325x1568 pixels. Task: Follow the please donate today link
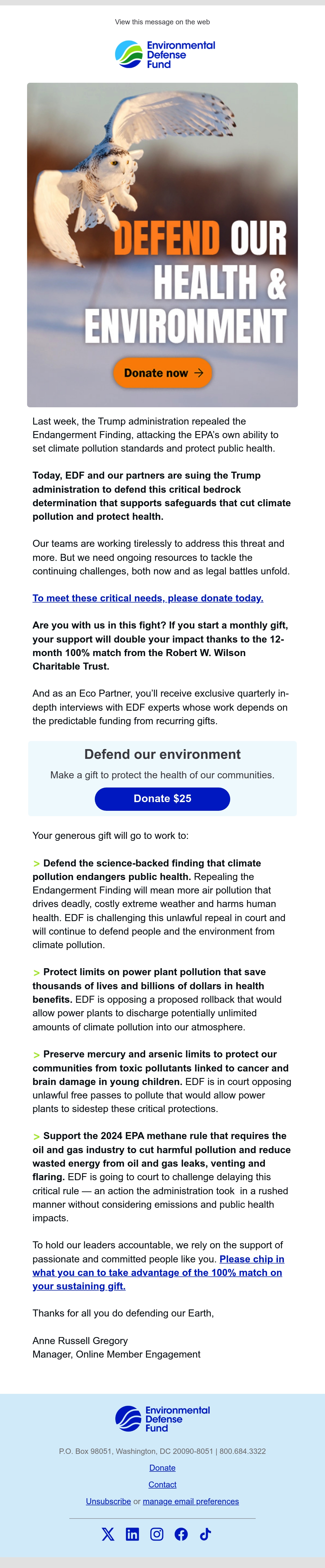pyautogui.click(x=148, y=598)
